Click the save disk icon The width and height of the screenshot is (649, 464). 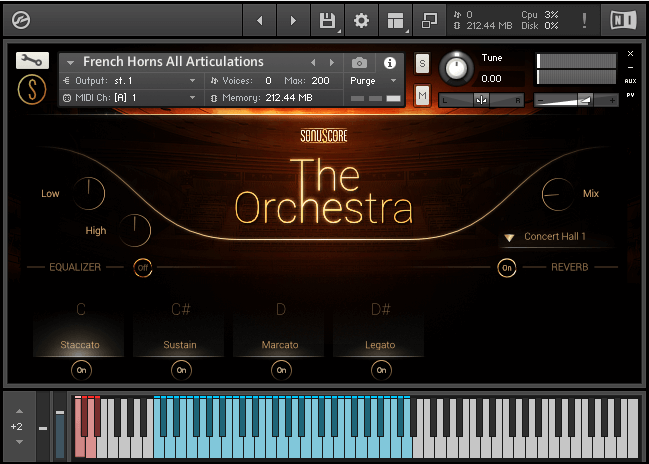coord(326,20)
